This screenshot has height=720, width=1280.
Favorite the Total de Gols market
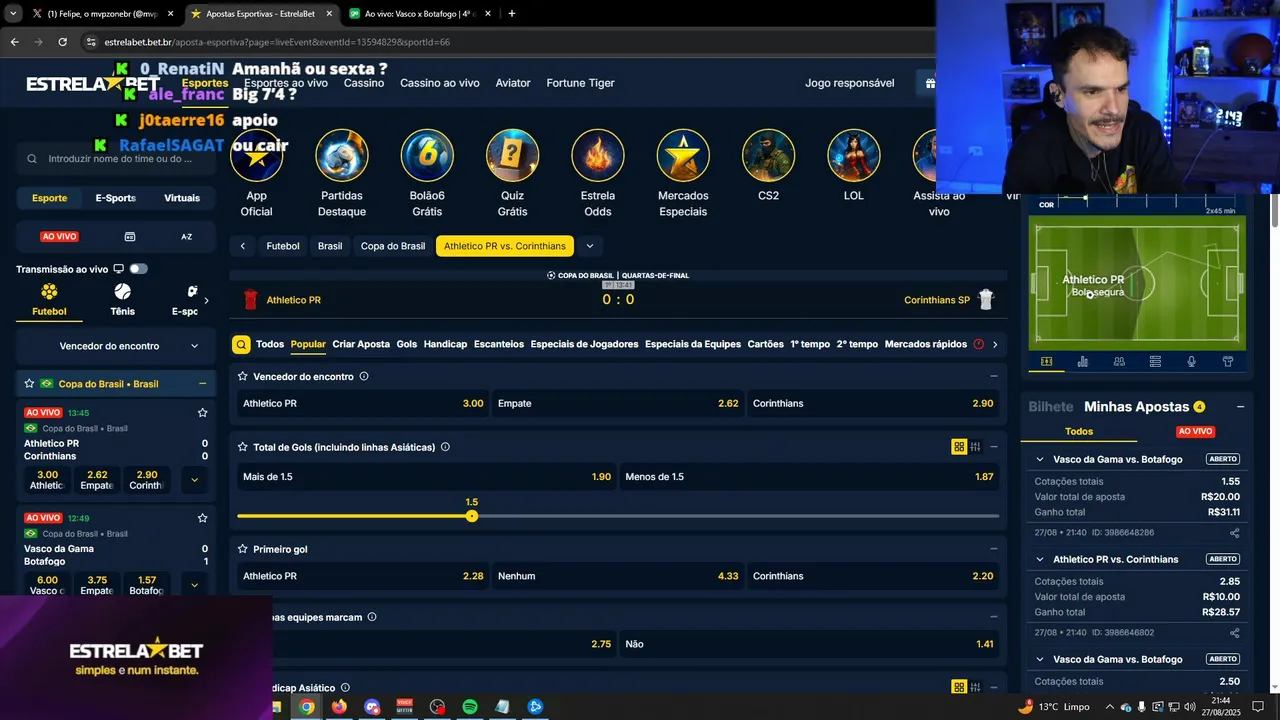(243, 447)
